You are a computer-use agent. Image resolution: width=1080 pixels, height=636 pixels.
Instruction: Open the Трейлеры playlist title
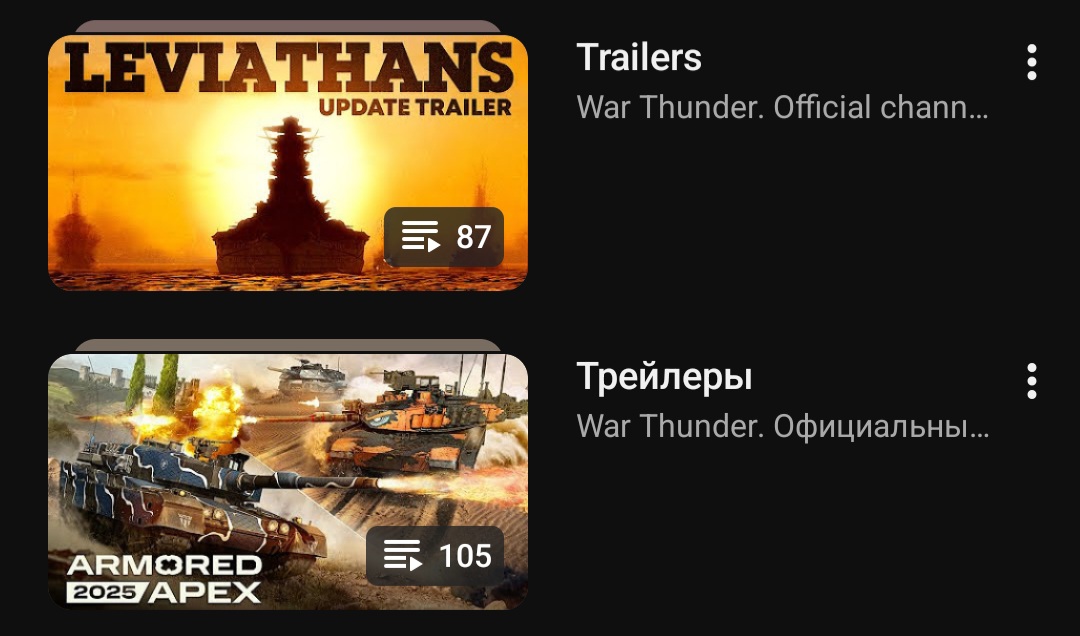(x=664, y=377)
